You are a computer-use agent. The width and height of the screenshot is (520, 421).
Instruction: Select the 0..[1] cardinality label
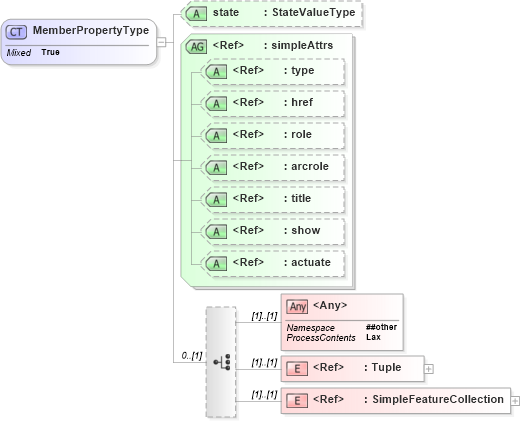192,356
